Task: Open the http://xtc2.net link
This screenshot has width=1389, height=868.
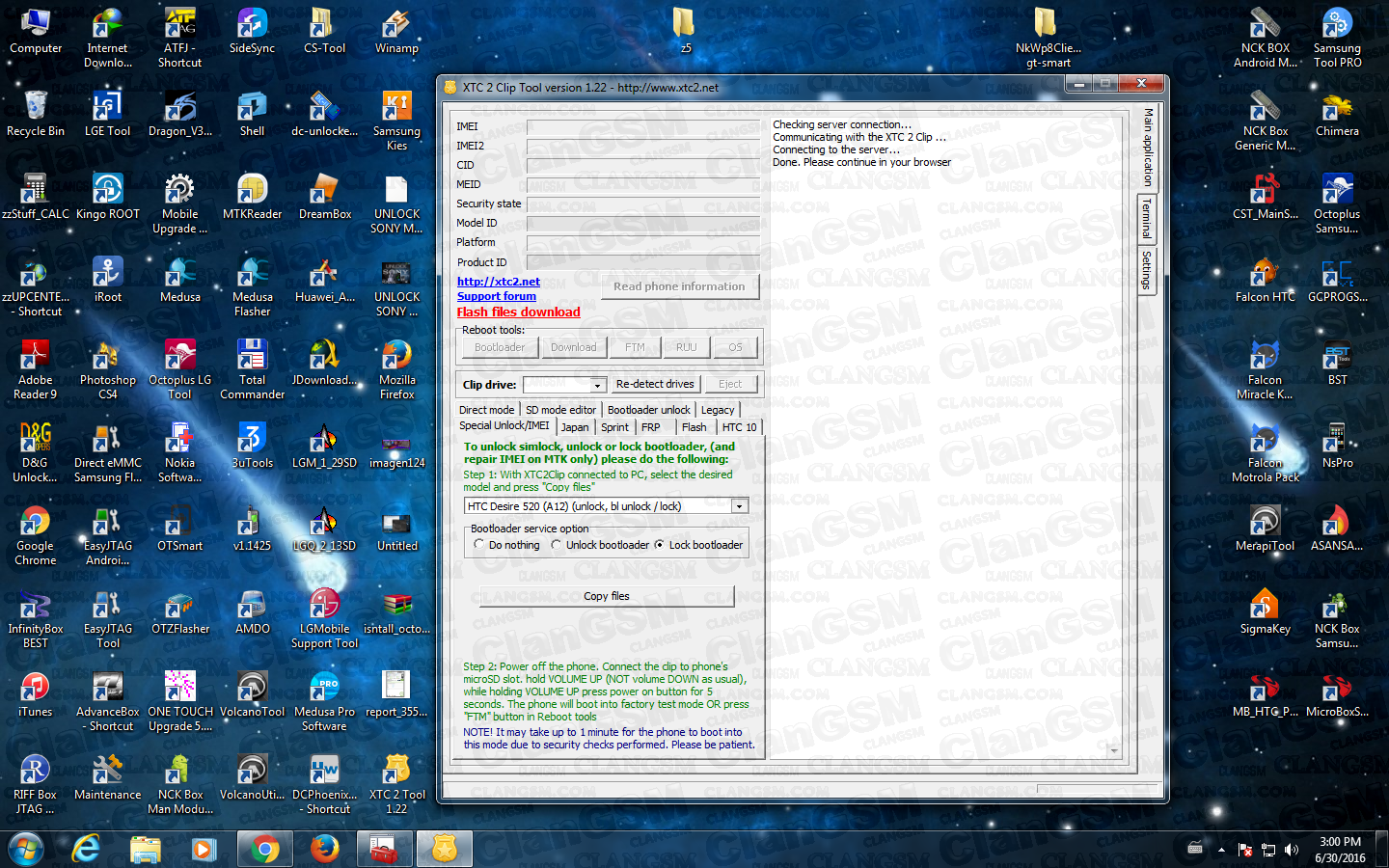Action: 499,282
